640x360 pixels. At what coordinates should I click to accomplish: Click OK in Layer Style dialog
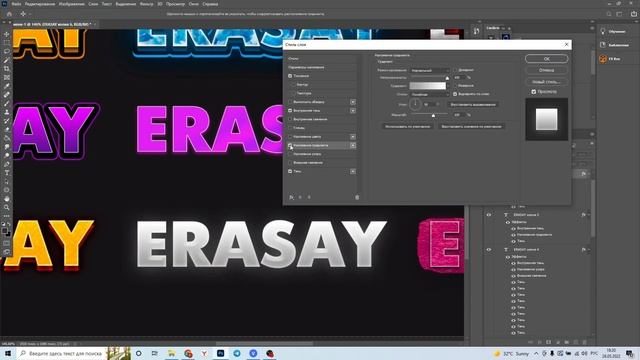[x=546, y=59]
